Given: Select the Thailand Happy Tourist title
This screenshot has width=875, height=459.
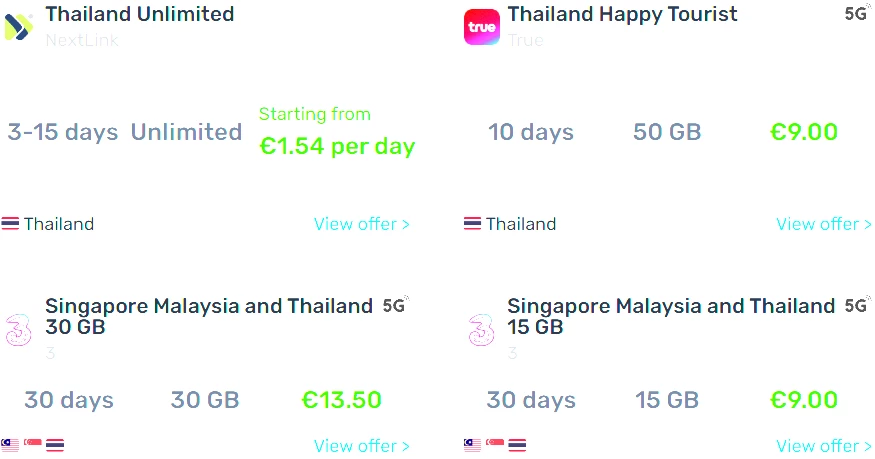Looking at the screenshot, I should point(622,14).
